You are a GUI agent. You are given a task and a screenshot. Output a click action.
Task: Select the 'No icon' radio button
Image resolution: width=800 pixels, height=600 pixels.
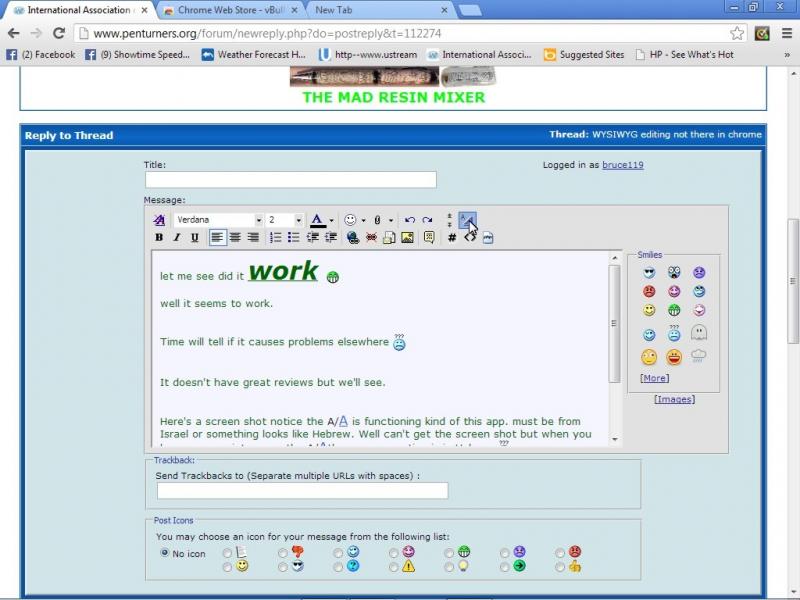[165, 553]
